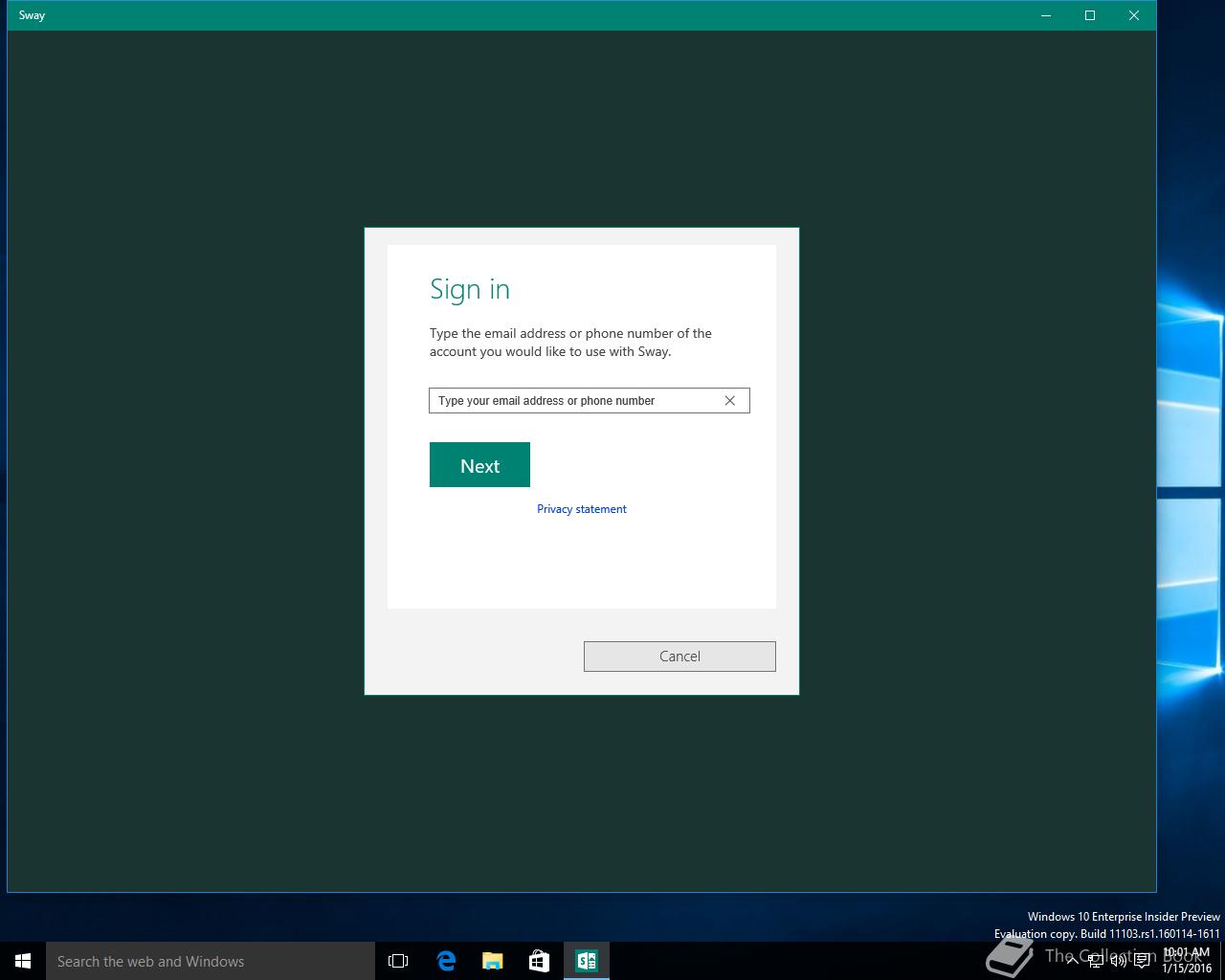Open File Explorer from the taskbar
This screenshot has width=1225, height=980.
tap(492, 961)
